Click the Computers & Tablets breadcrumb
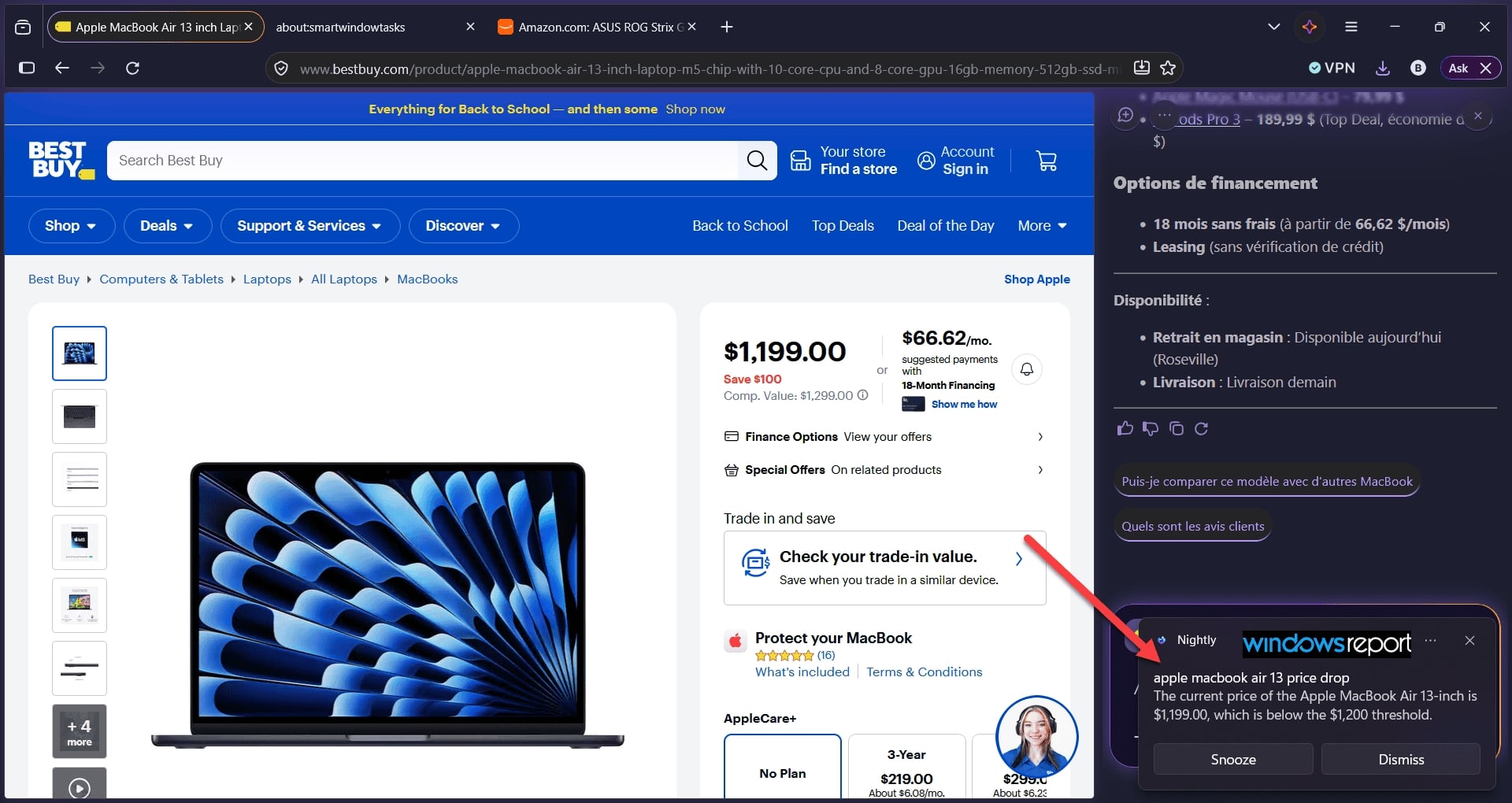This screenshot has height=803, width=1512. [161, 279]
